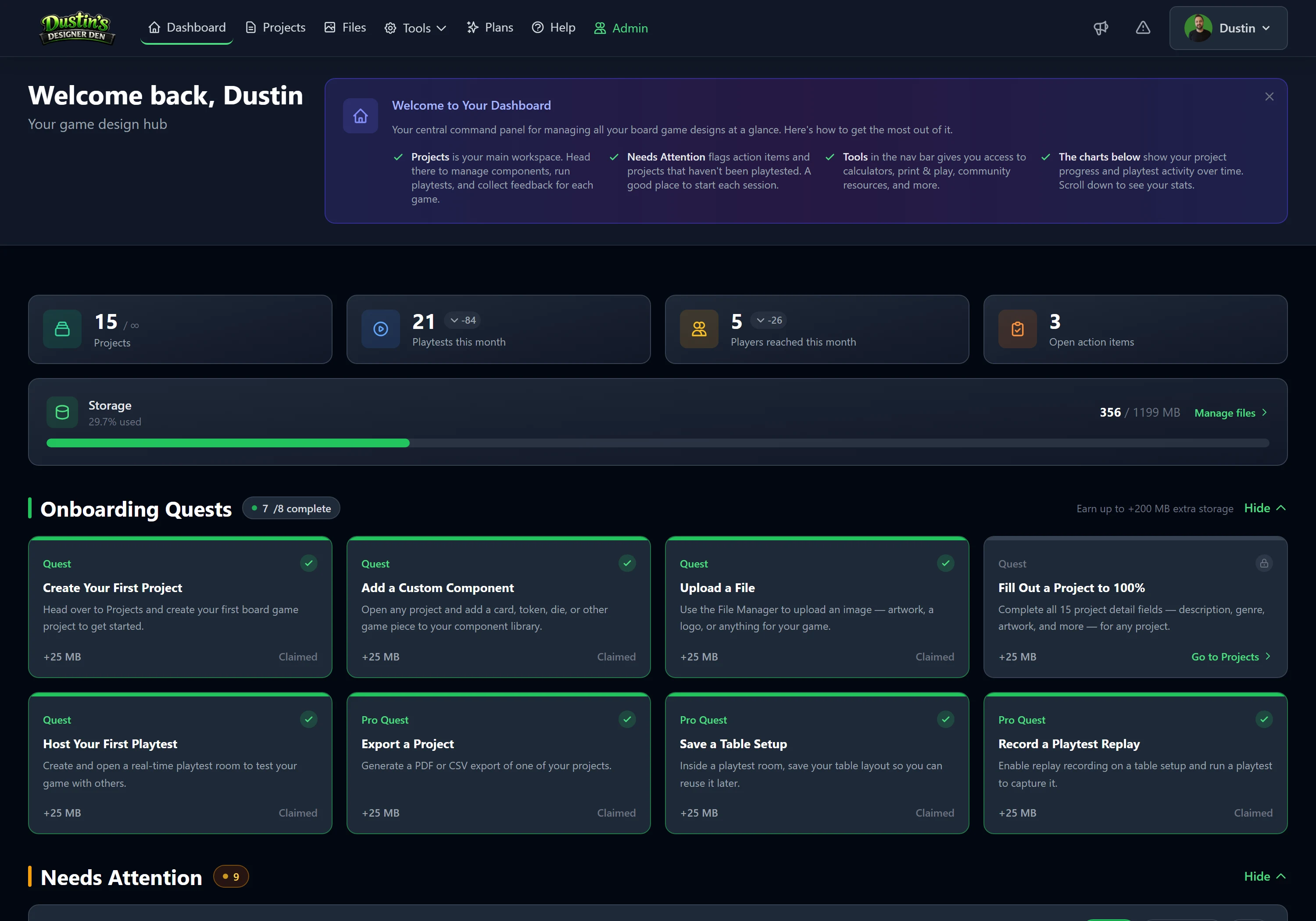Open the warning triangle alerts icon
The width and height of the screenshot is (1316, 921).
[1143, 28]
